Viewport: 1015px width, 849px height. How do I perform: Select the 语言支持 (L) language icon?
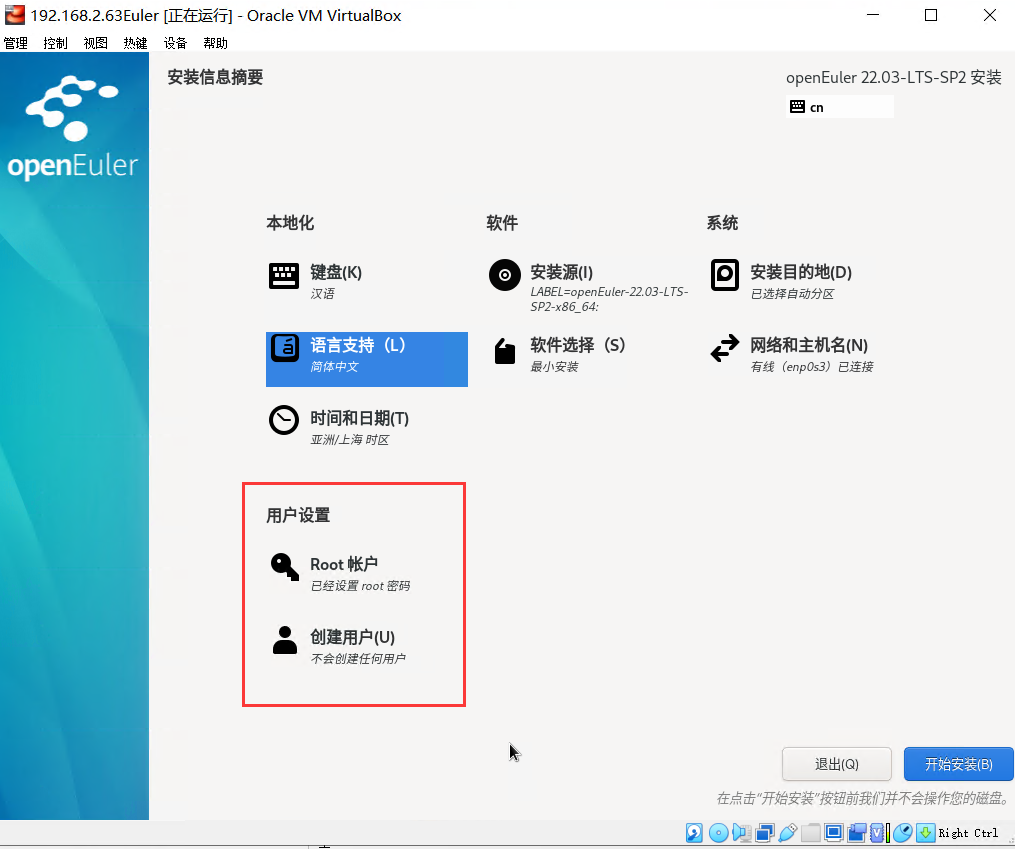point(284,348)
